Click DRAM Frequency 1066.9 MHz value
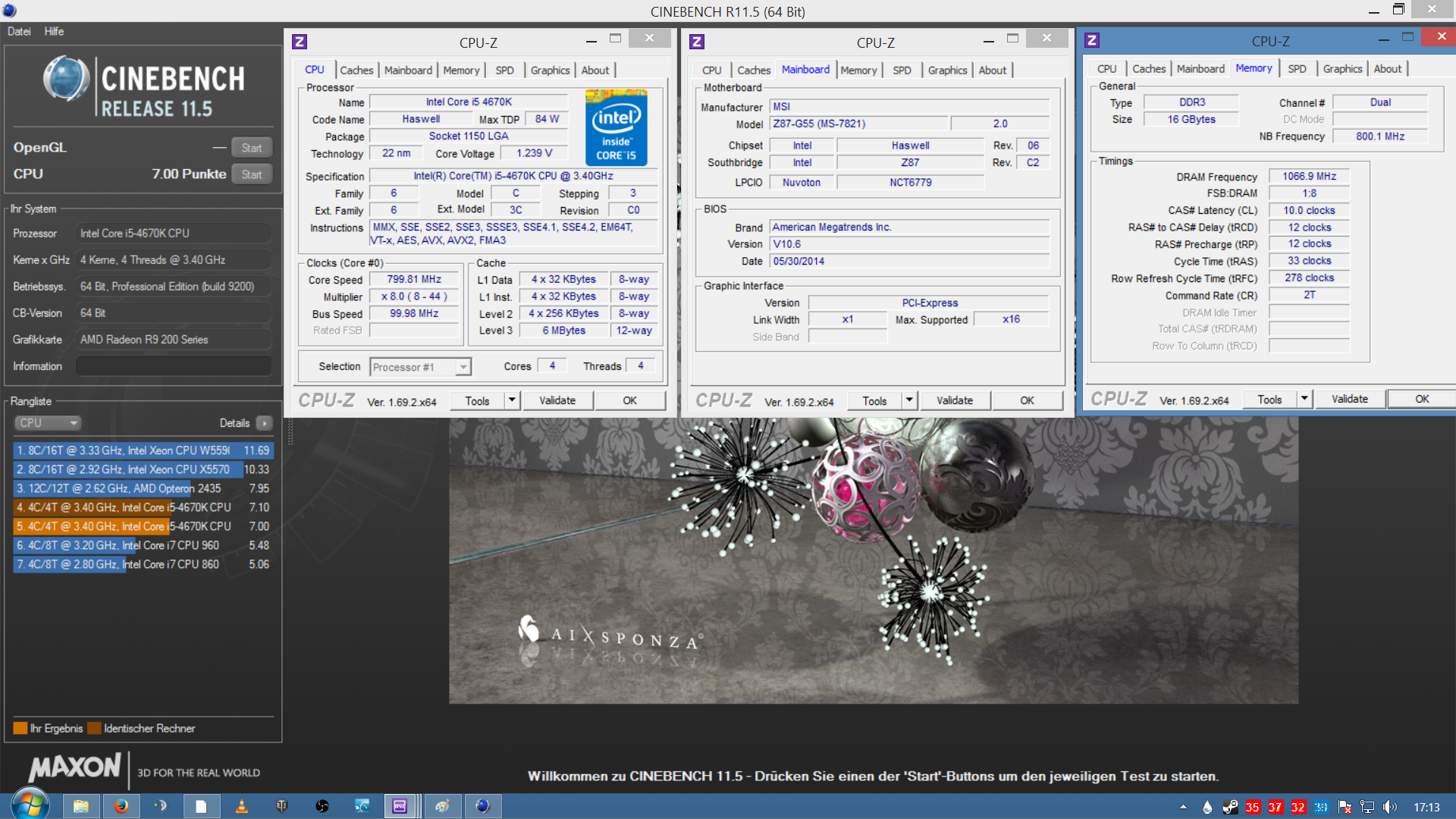 [x=1309, y=176]
